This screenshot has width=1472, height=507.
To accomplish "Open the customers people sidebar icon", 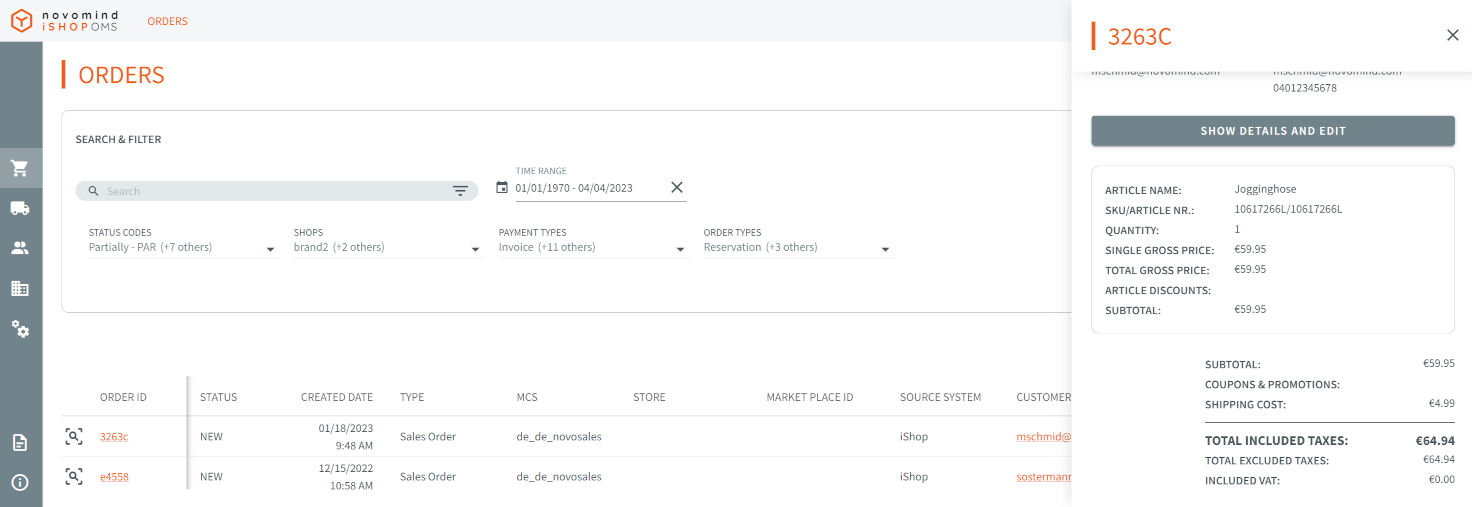I will tap(20, 248).
